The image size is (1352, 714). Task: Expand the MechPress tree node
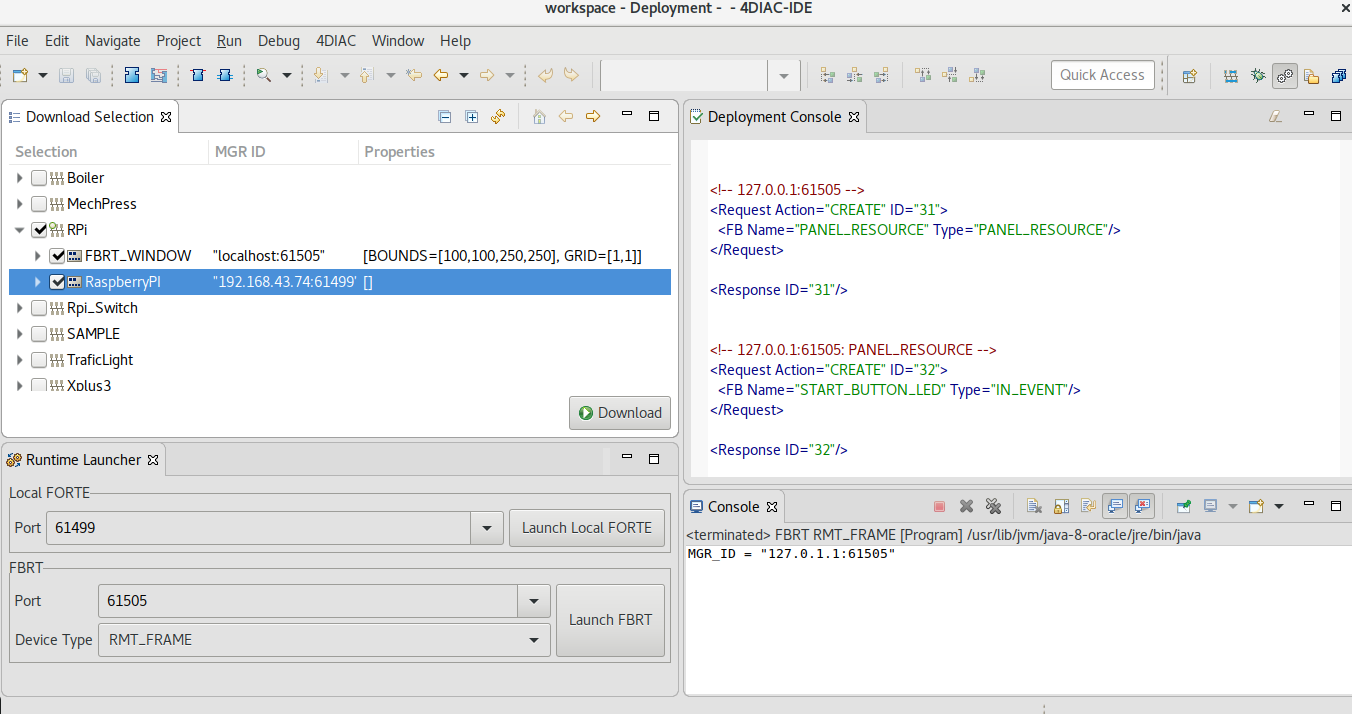point(20,204)
